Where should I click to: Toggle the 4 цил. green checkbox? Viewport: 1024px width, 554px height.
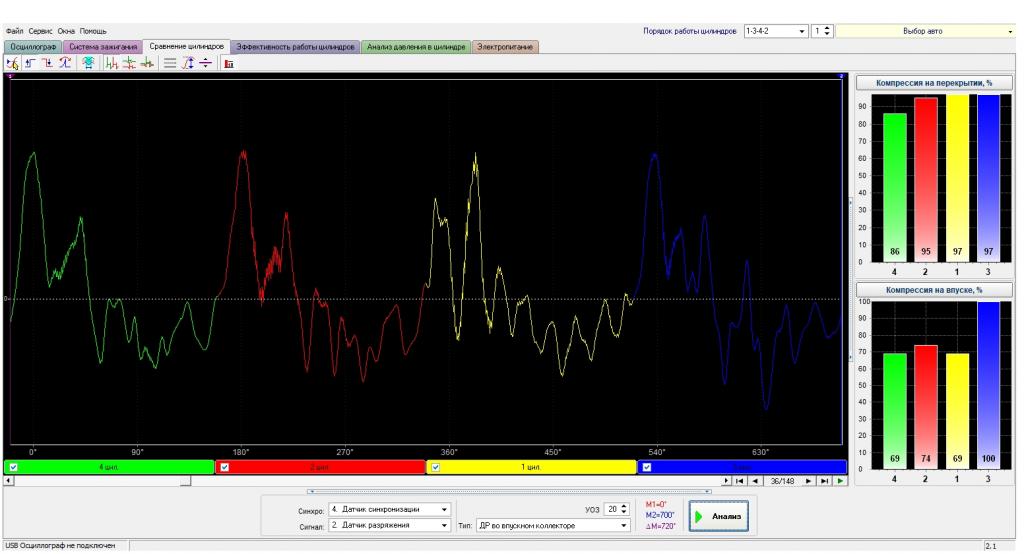point(14,467)
